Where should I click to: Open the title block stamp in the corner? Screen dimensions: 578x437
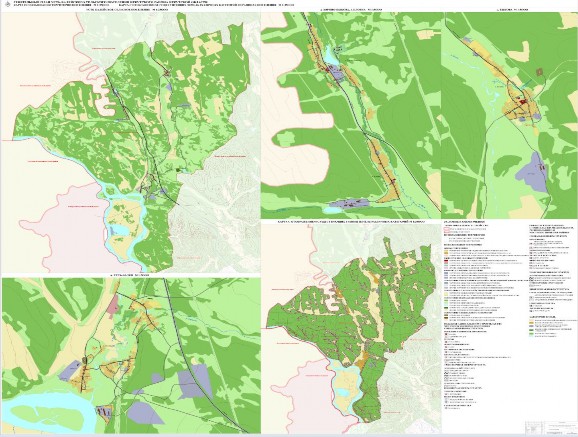pyautogui.click(x=551, y=427)
